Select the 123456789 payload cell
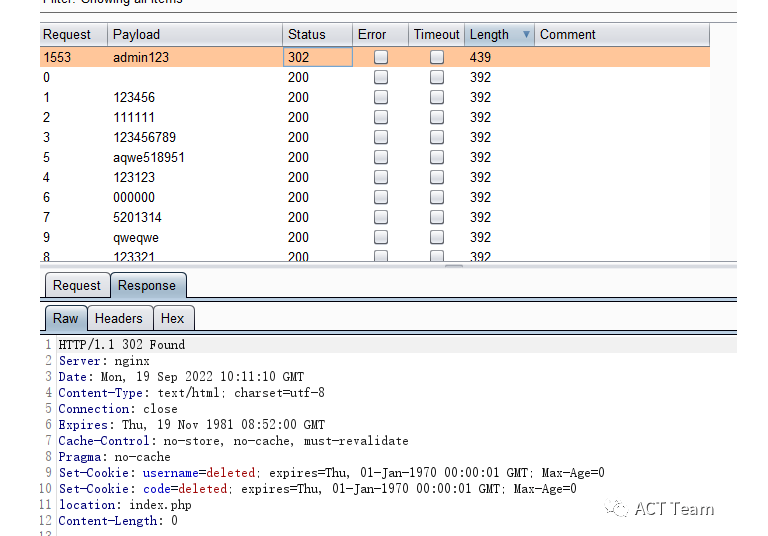Screen dimensions: 768x536 pos(195,138)
